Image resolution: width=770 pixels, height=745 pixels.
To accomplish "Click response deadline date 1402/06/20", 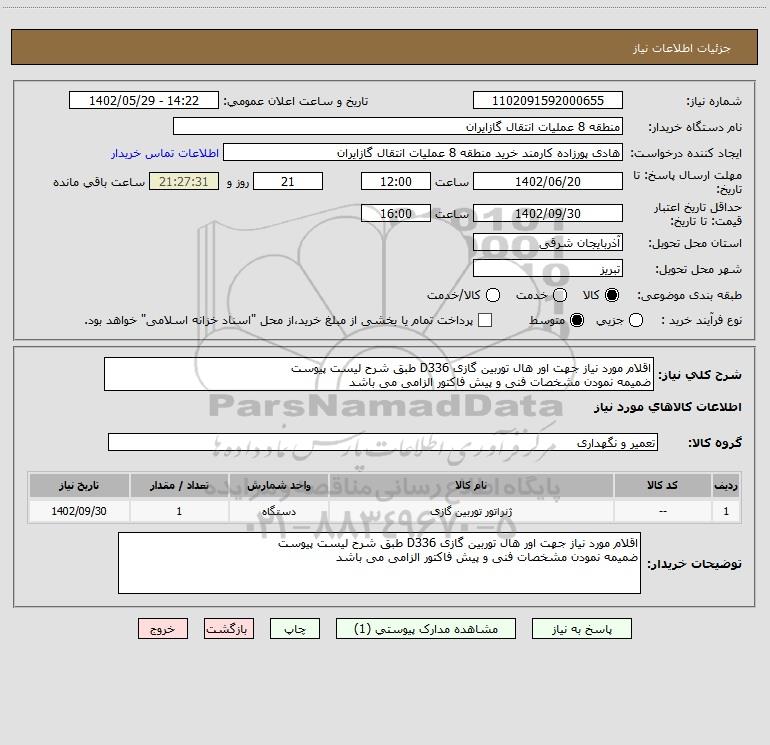I will [548, 181].
